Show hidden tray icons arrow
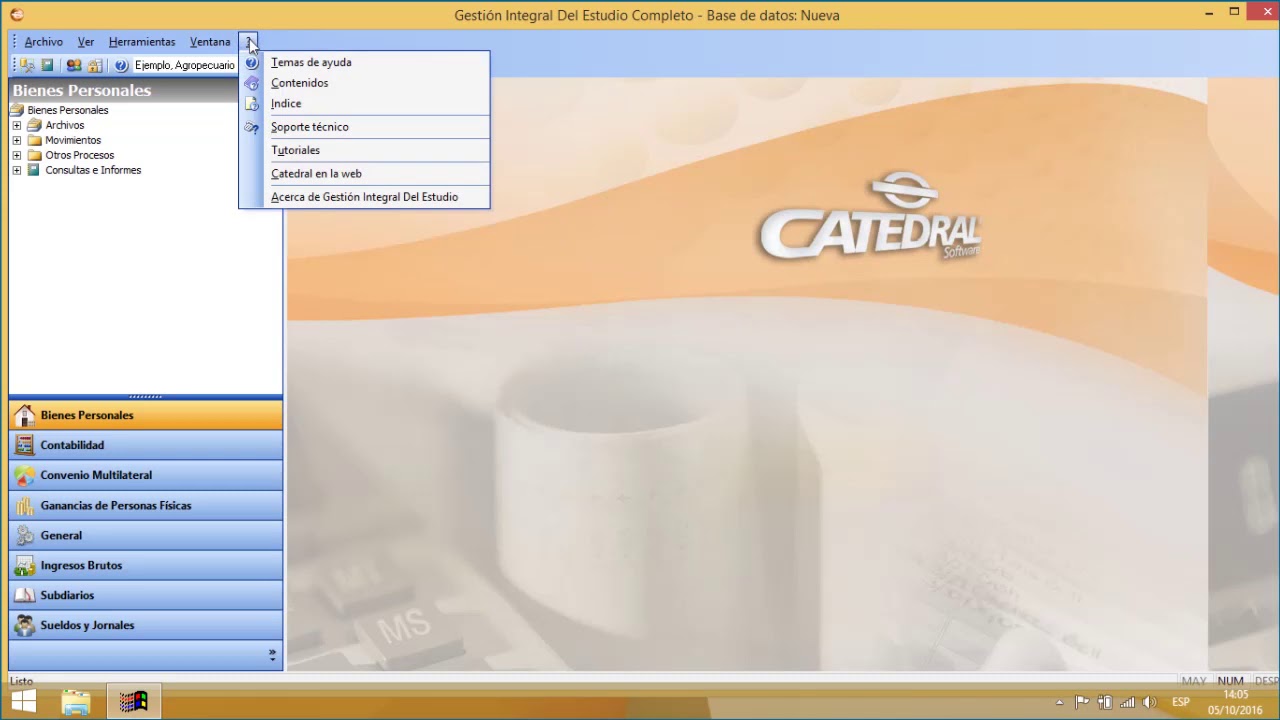The width and height of the screenshot is (1280, 720). (1059, 703)
